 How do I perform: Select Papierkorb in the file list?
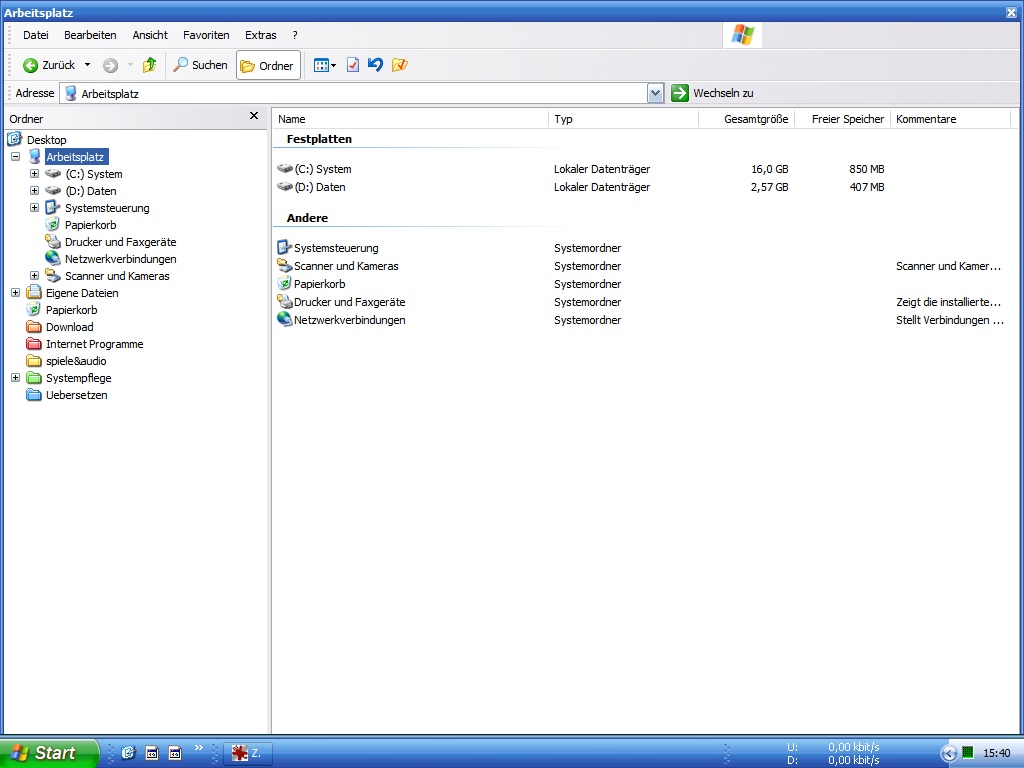click(319, 284)
